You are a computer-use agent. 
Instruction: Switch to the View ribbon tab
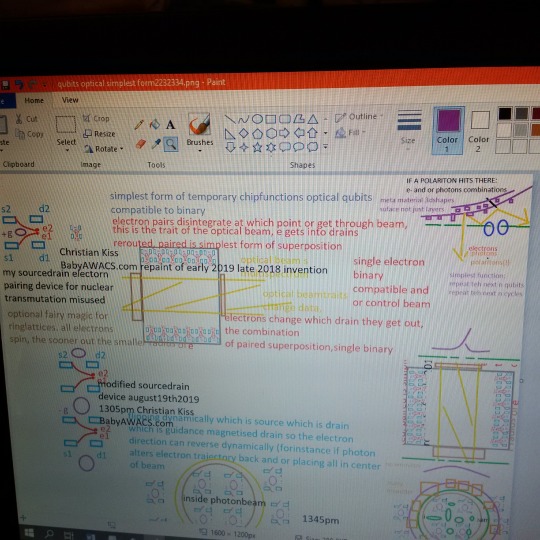pyautogui.click(x=70, y=100)
